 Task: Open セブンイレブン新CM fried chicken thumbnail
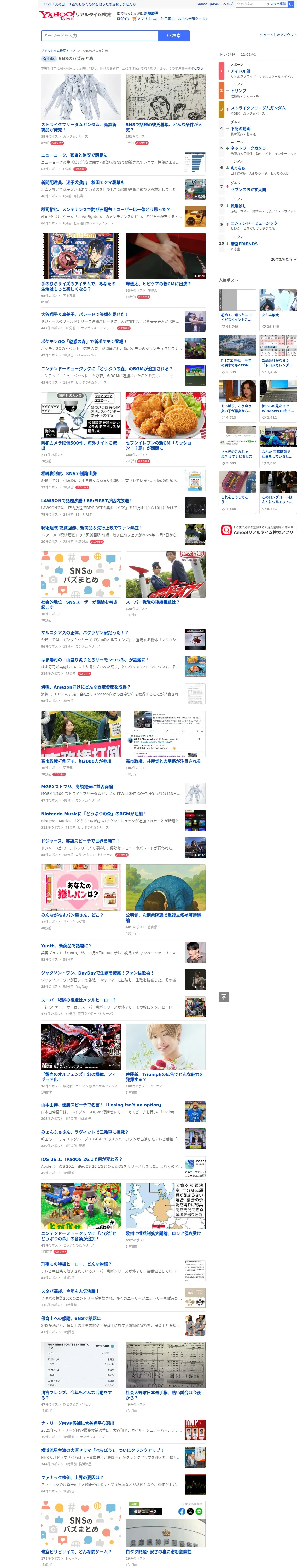click(x=166, y=415)
